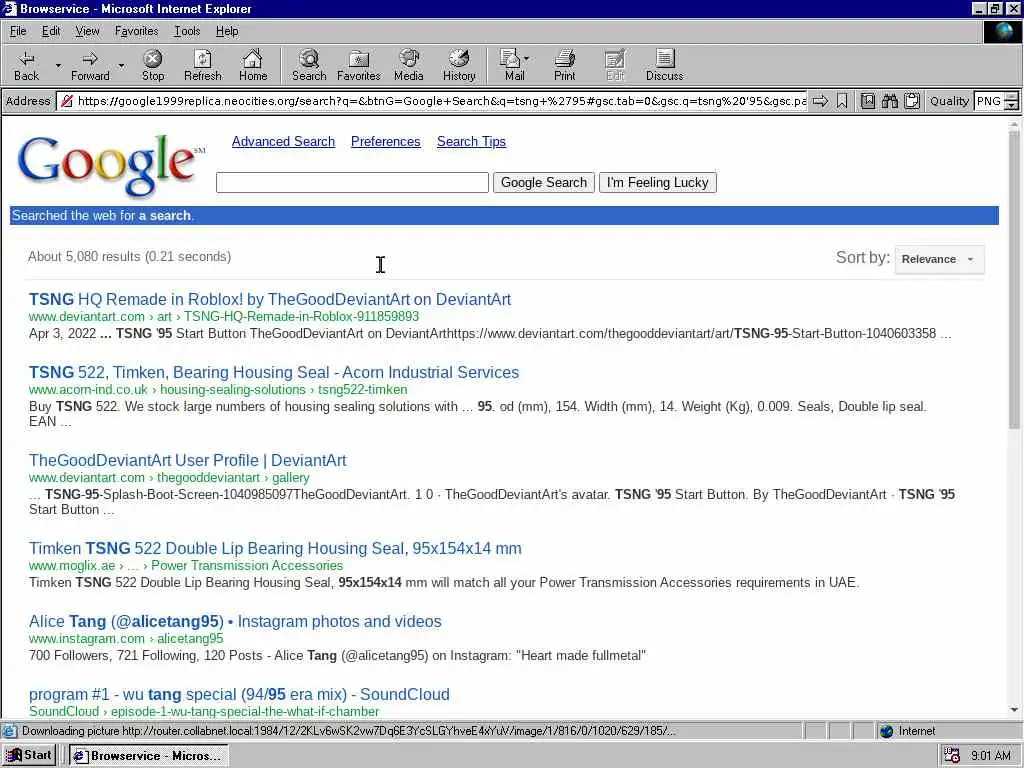1024x768 pixels.
Task: Open the Back history dropdown arrow
Action: pyautogui.click(x=57, y=65)
